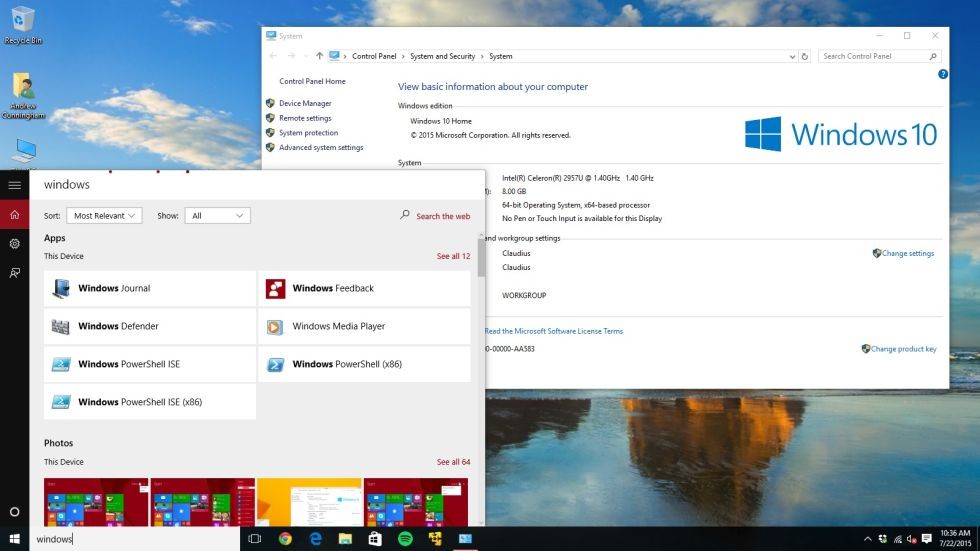Screen dimensions: 980x551
Task: Open Andrew Cunningham user folder icon
Action: 23,95
